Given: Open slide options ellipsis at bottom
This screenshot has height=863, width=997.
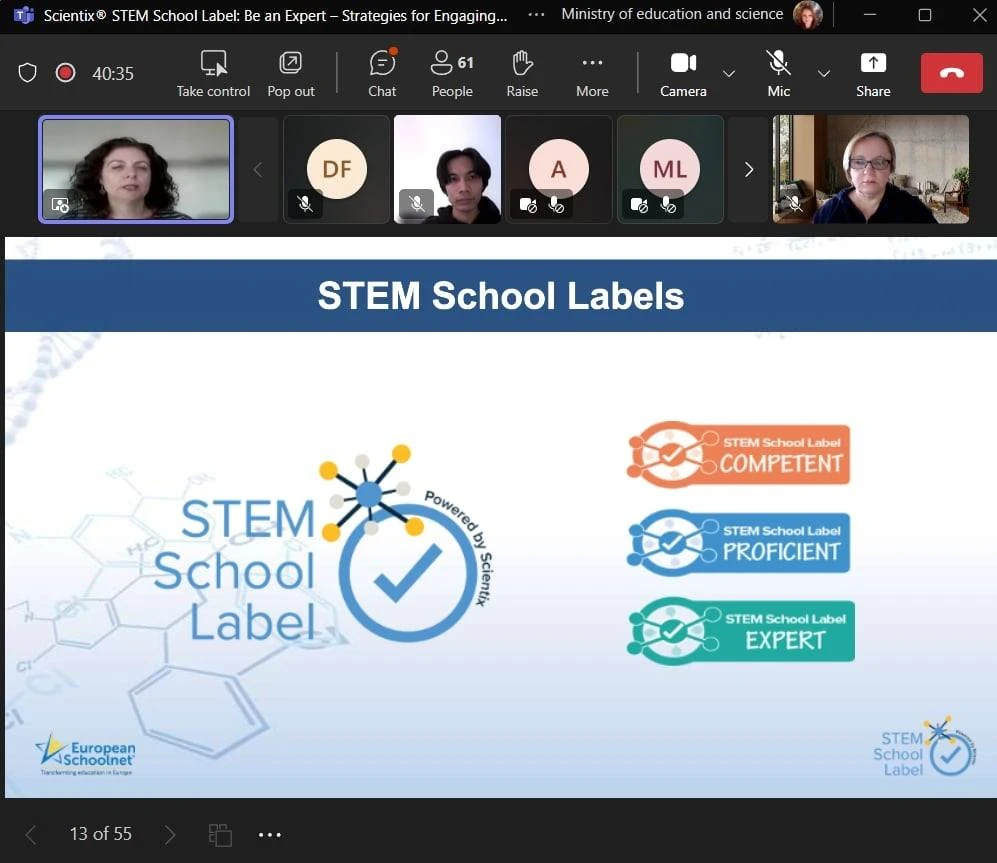Looking at the screenshot, I should 270,835.
